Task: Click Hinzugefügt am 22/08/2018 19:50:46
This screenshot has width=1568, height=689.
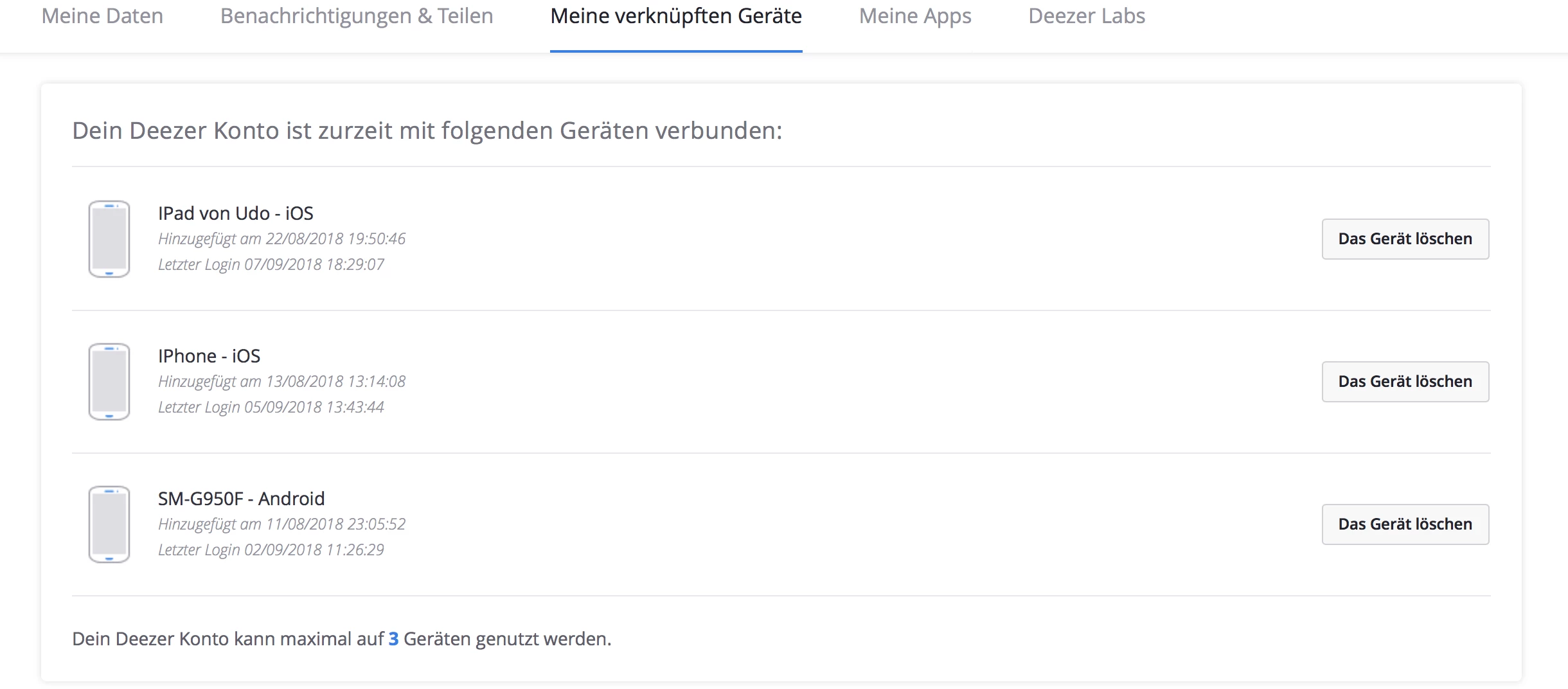Action: [282, 239]
